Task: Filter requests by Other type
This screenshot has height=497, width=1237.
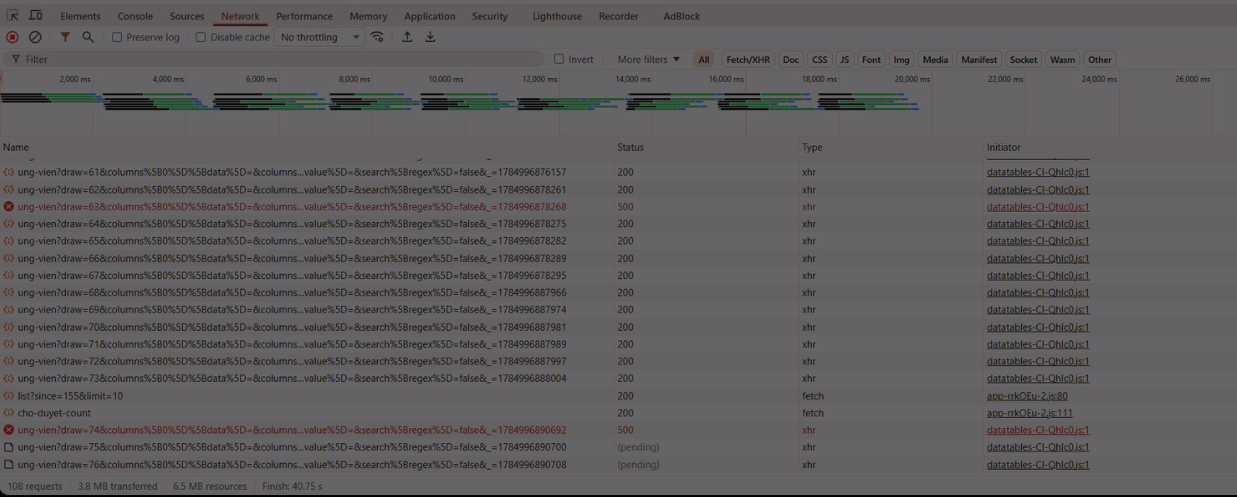Action: (x=1100, y=60)
